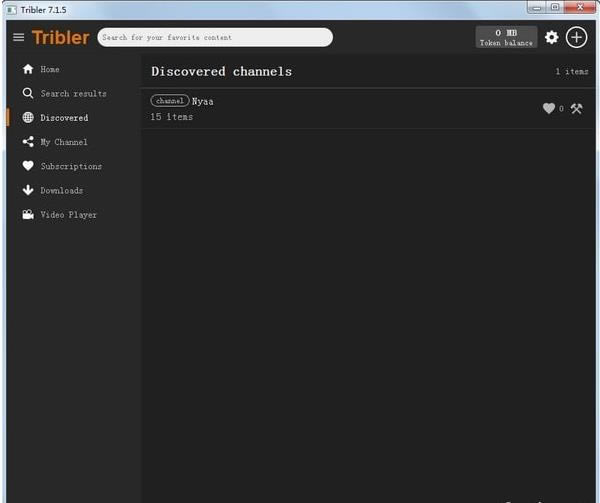Click the Tribler logo
The image size is (600, 503).
click(61, 37)
